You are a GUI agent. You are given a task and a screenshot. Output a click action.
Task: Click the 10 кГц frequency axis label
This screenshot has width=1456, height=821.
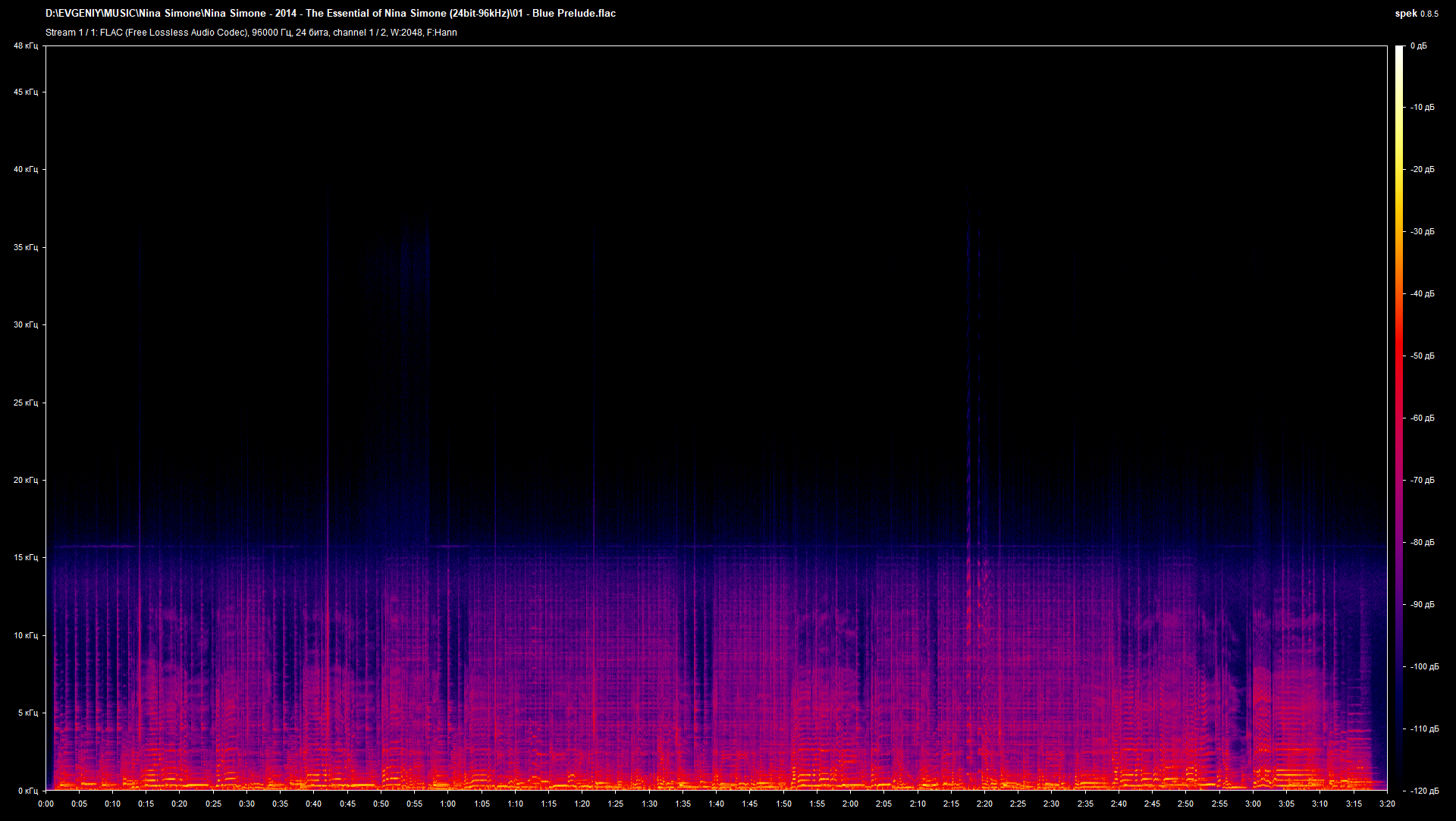tap(26, 636)
